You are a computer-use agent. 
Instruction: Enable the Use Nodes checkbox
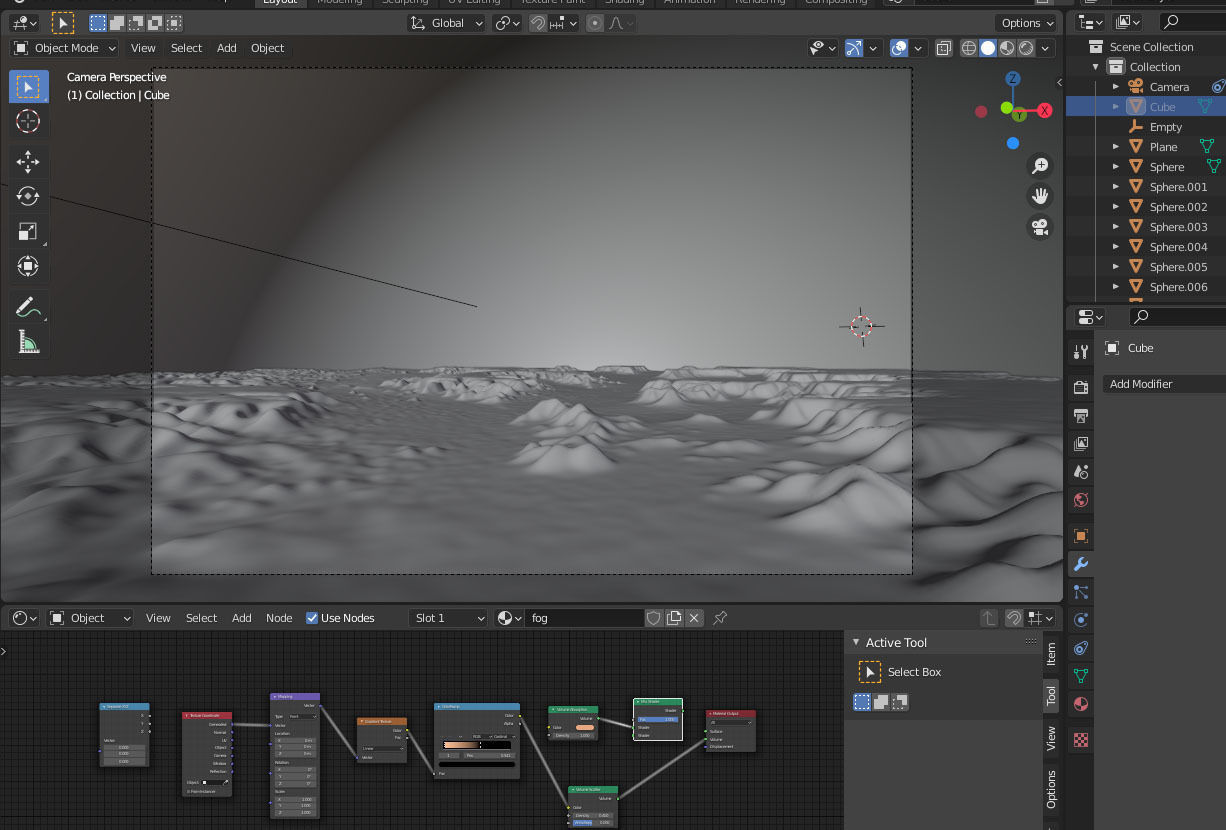(312, 618)
